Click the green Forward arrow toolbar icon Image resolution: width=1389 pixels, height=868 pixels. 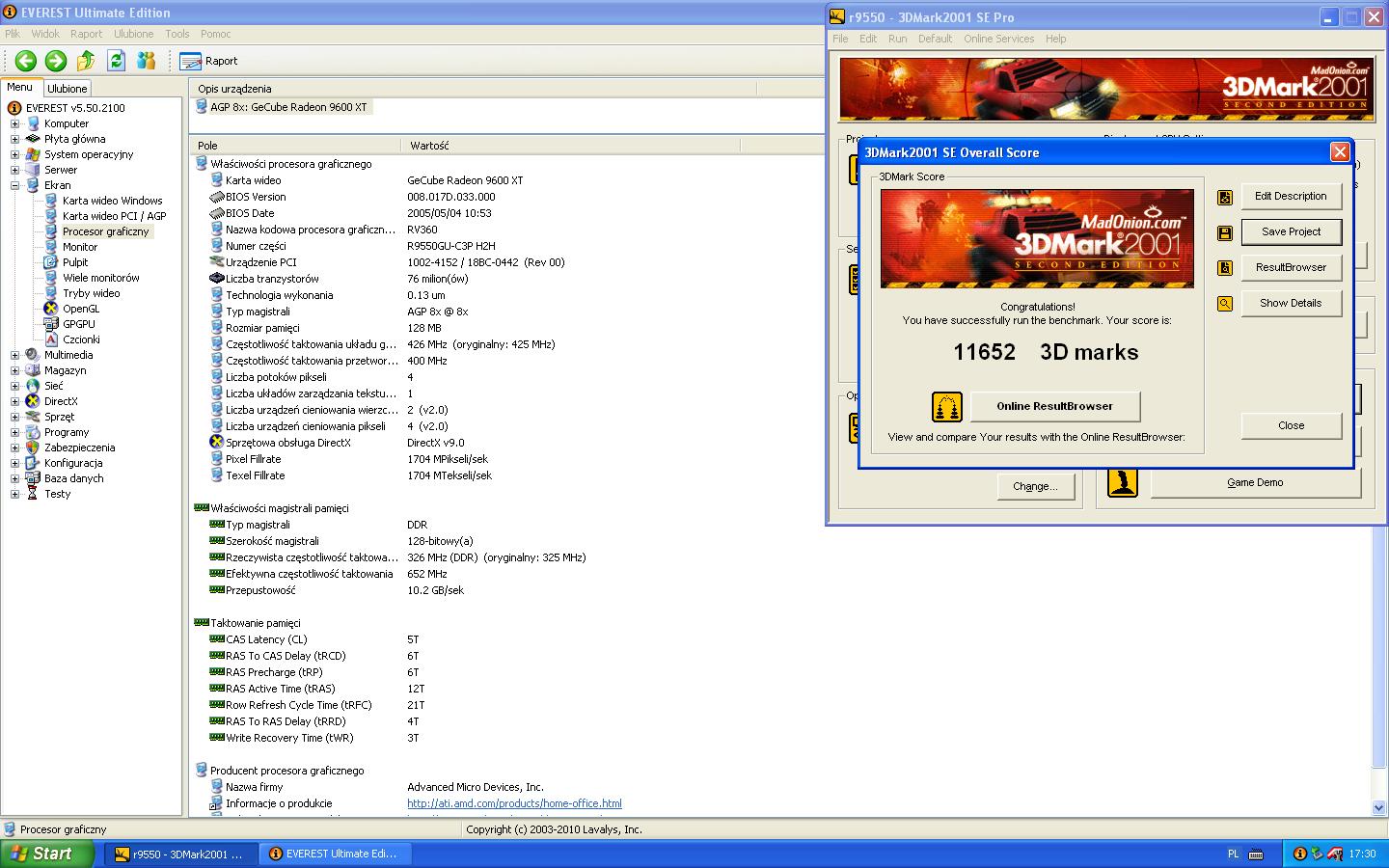[56, 61]
